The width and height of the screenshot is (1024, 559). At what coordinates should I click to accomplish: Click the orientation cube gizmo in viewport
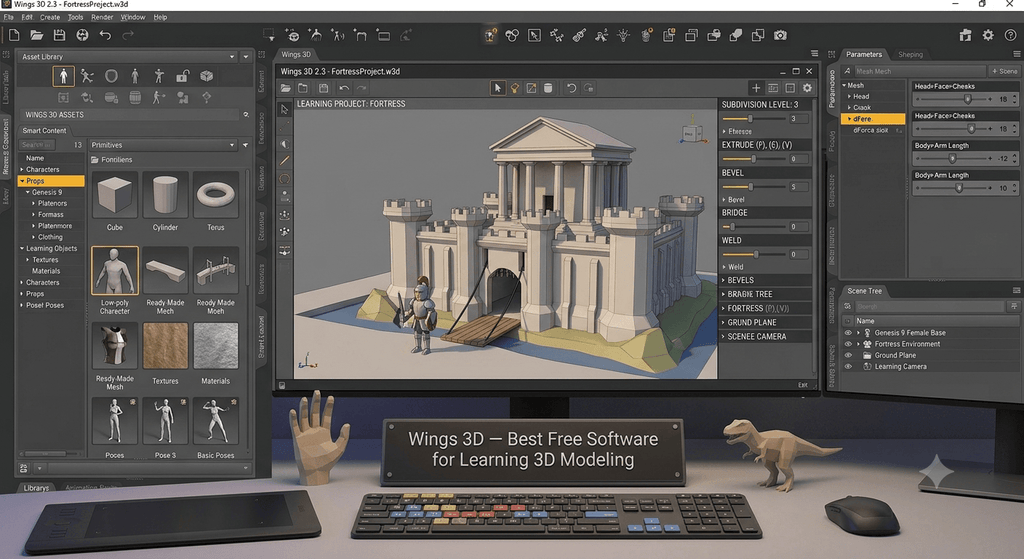coord(692,133)
